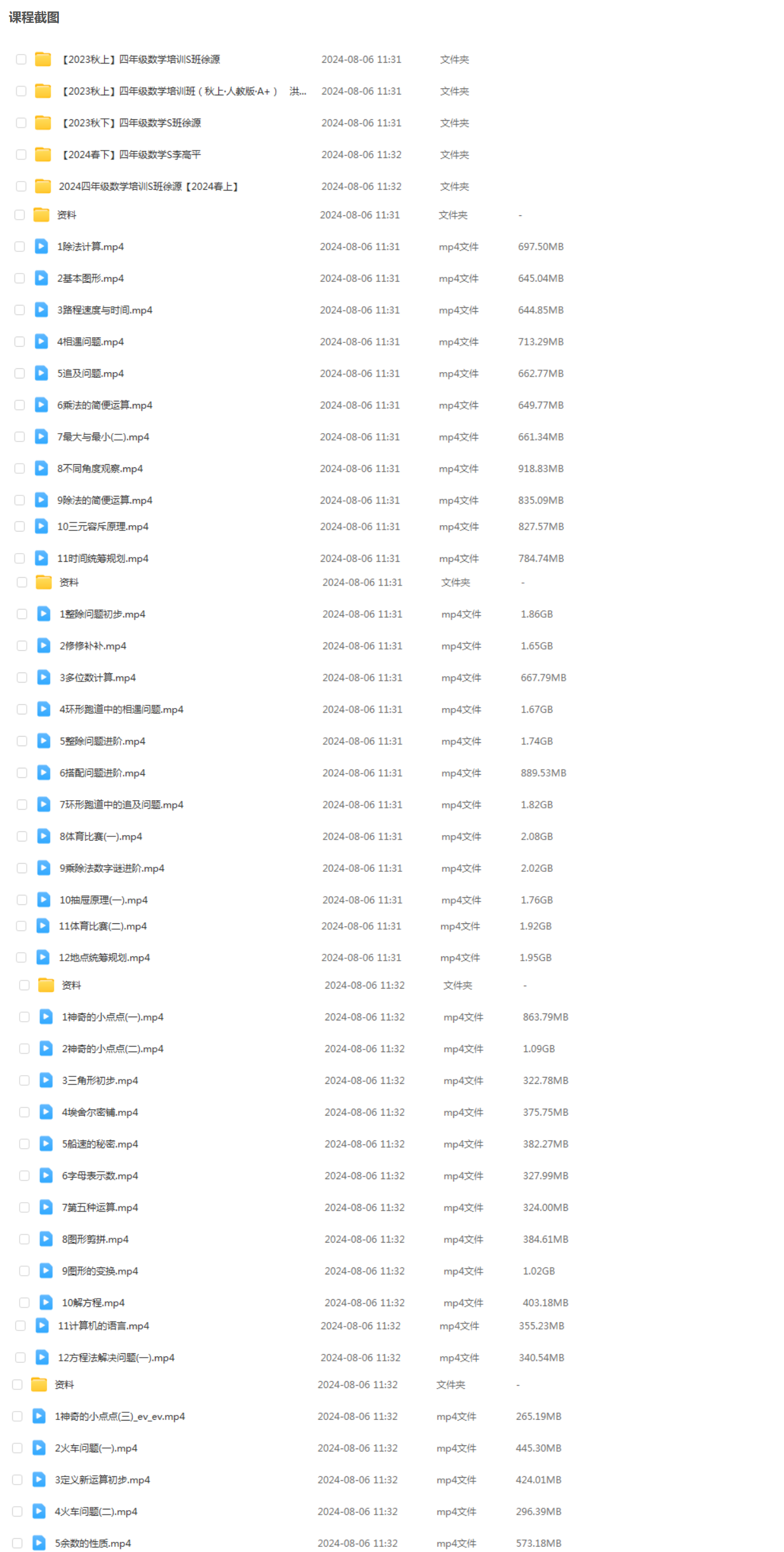Click the video icon for 4埃舍尔密铺.mp4
This screenshot has height=1552, width=784.
click(46, 1113)
